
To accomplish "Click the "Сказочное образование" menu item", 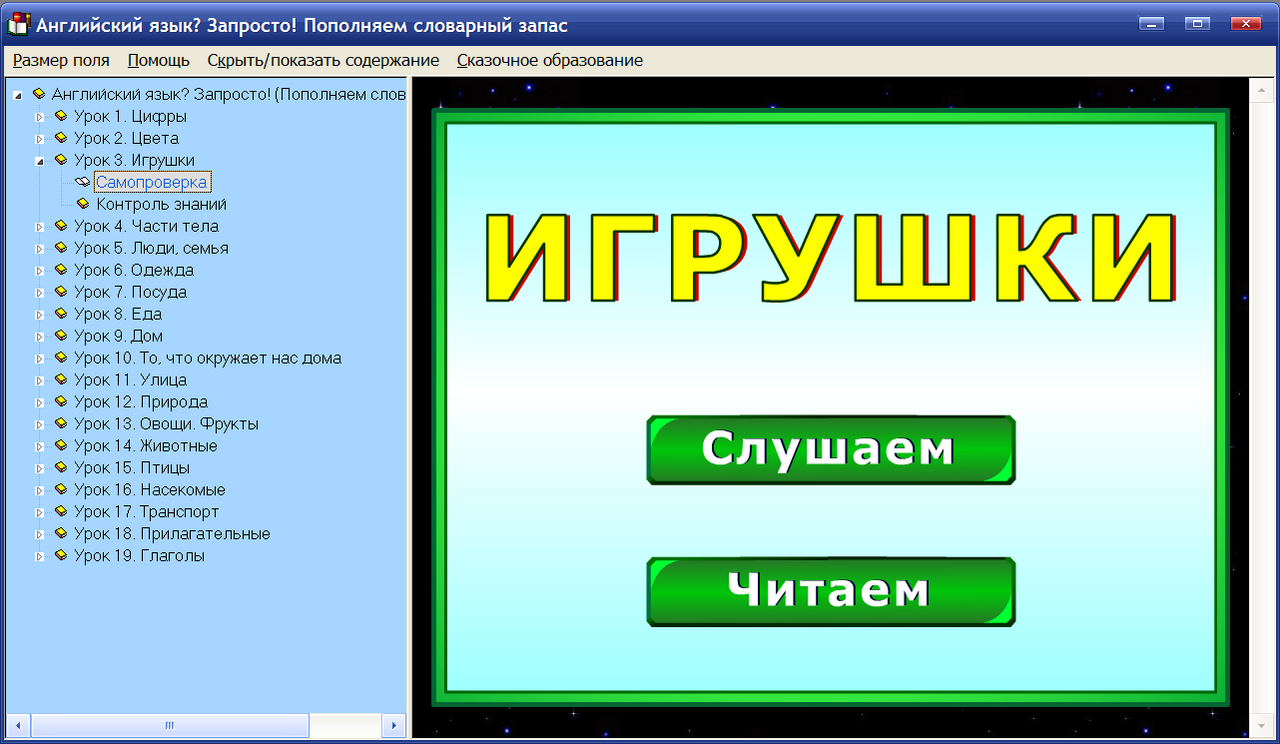I will 548,60.
